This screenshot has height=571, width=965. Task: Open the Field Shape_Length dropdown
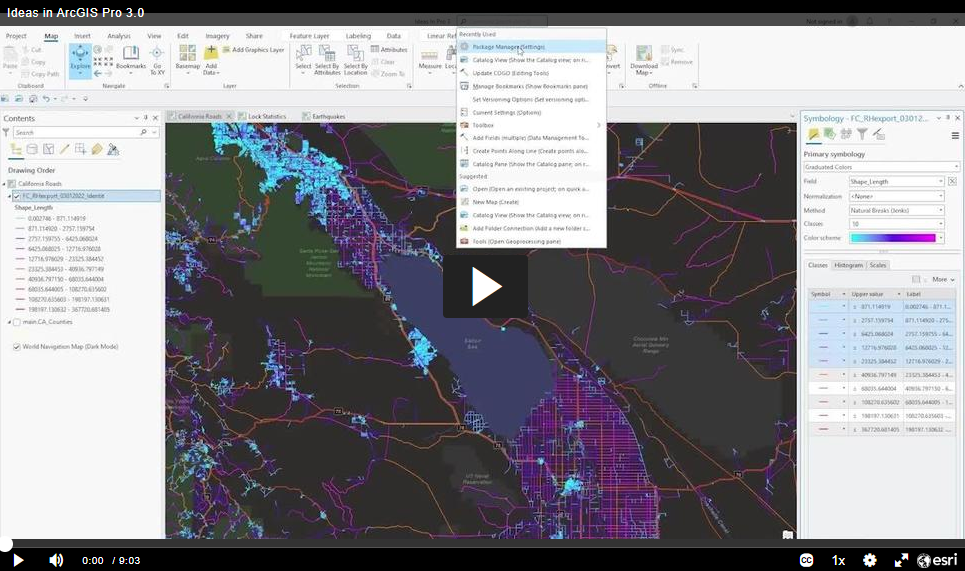[897, 182]
